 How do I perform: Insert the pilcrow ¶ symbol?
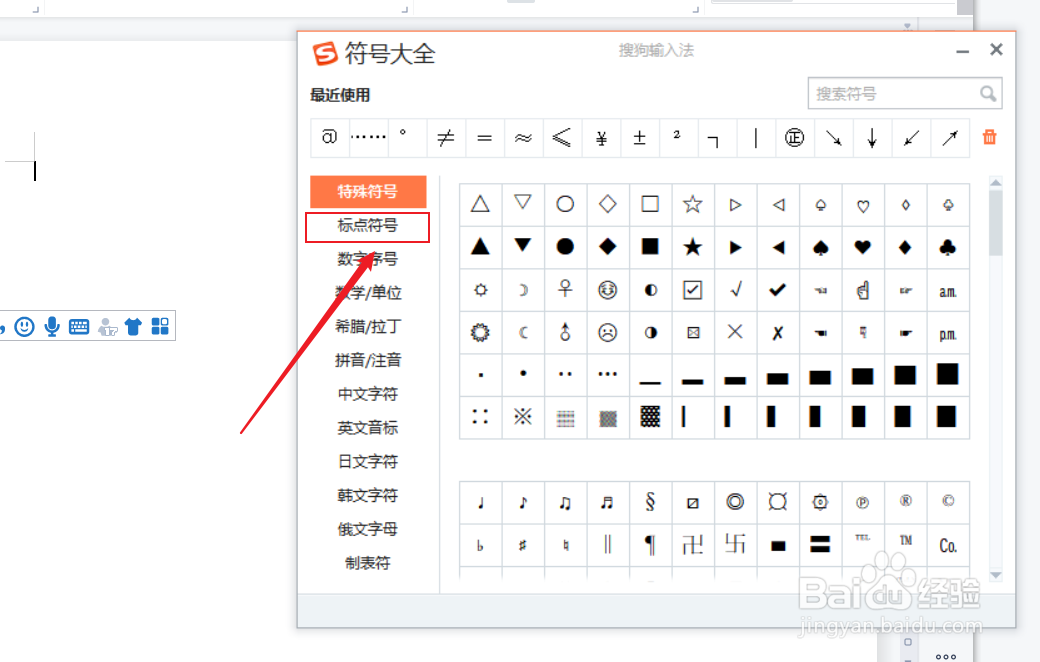pos(650,545)
